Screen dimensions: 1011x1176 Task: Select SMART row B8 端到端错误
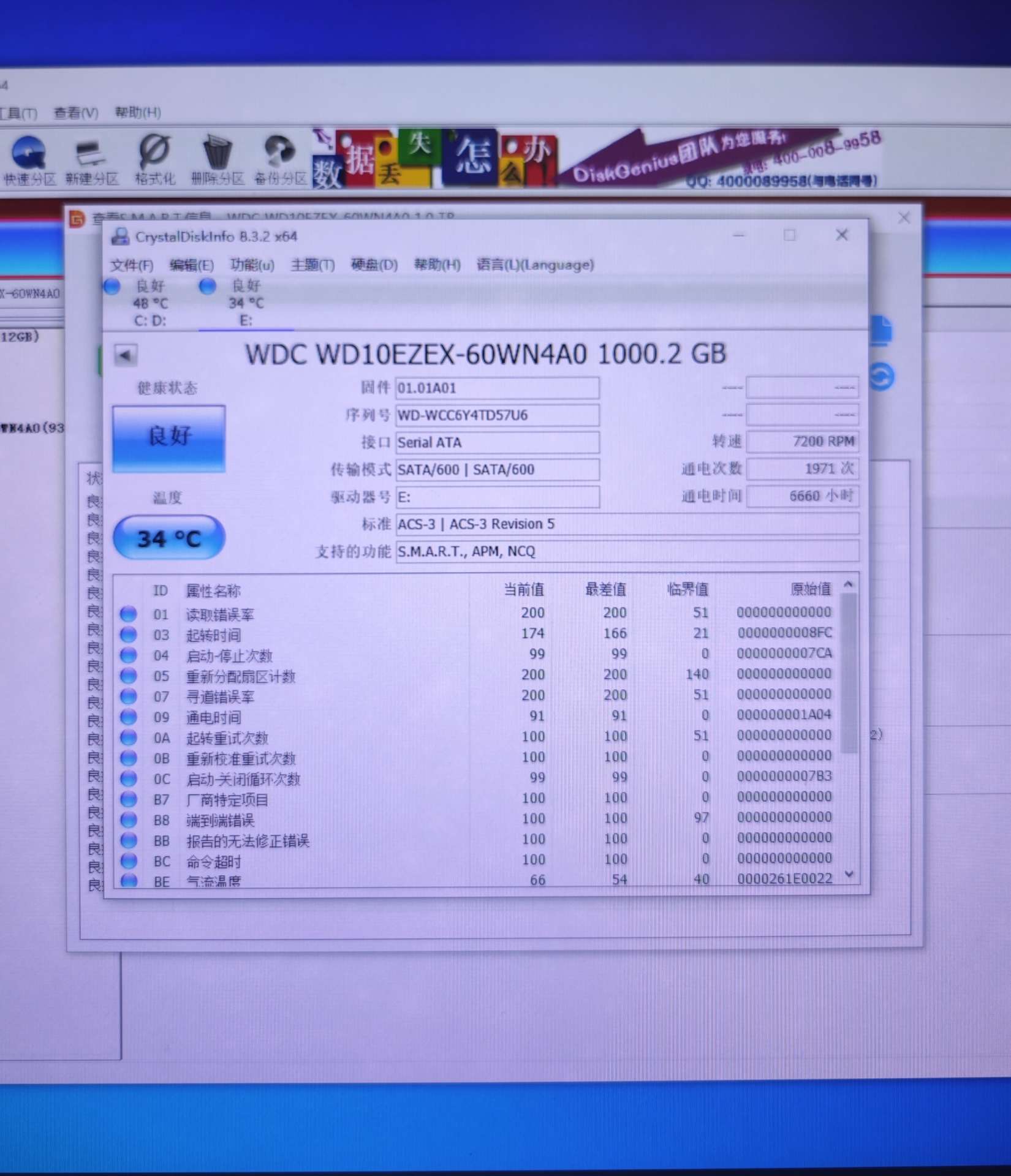coord(477,819)
